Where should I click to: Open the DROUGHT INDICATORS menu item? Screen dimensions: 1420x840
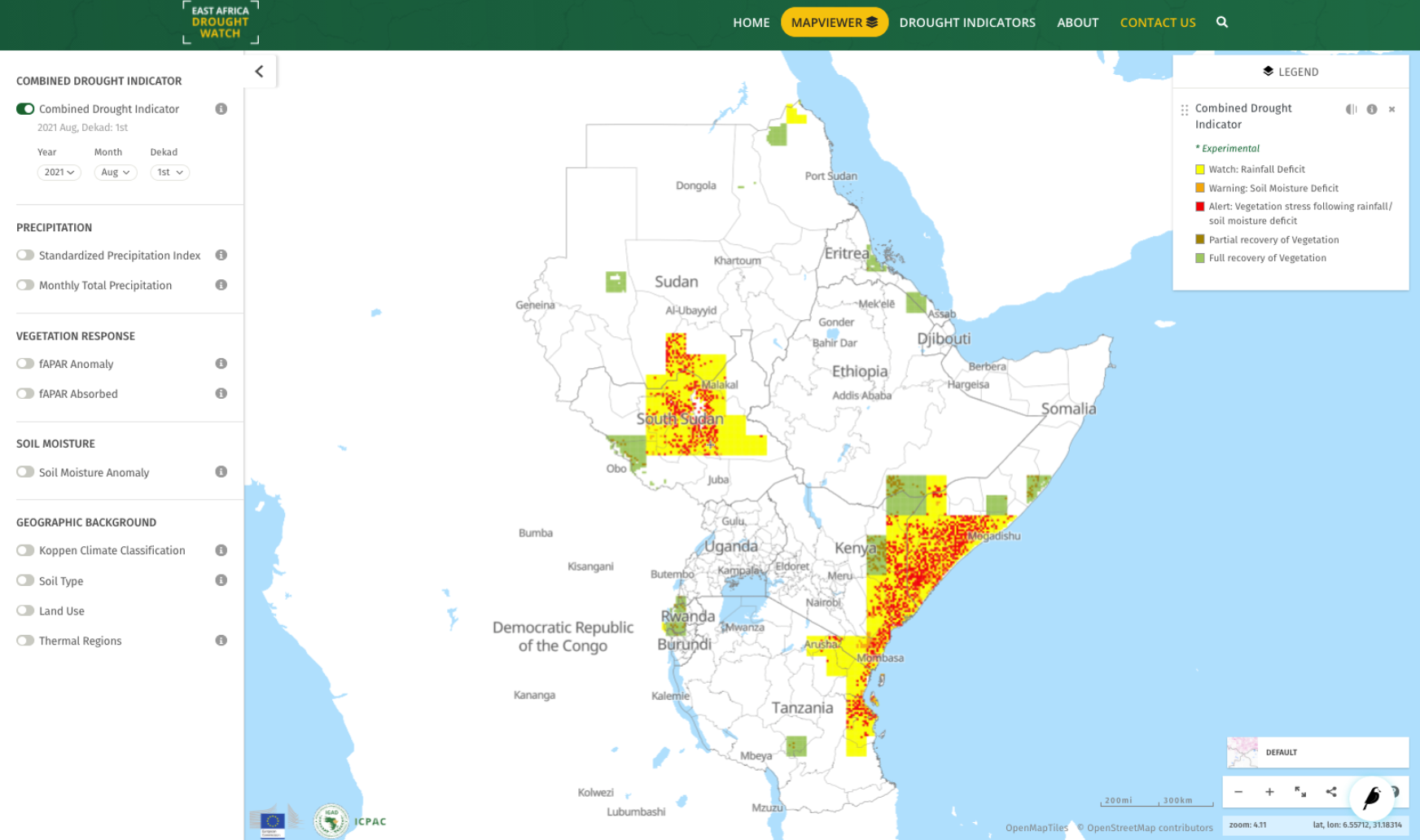click(x=966, y=22)
